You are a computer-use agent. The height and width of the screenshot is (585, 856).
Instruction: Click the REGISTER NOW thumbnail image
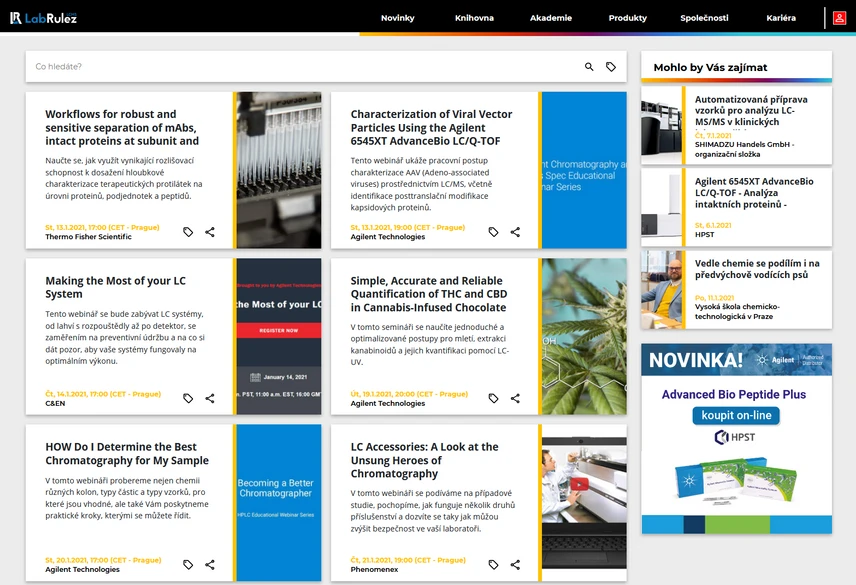click(x=279, y=336)
